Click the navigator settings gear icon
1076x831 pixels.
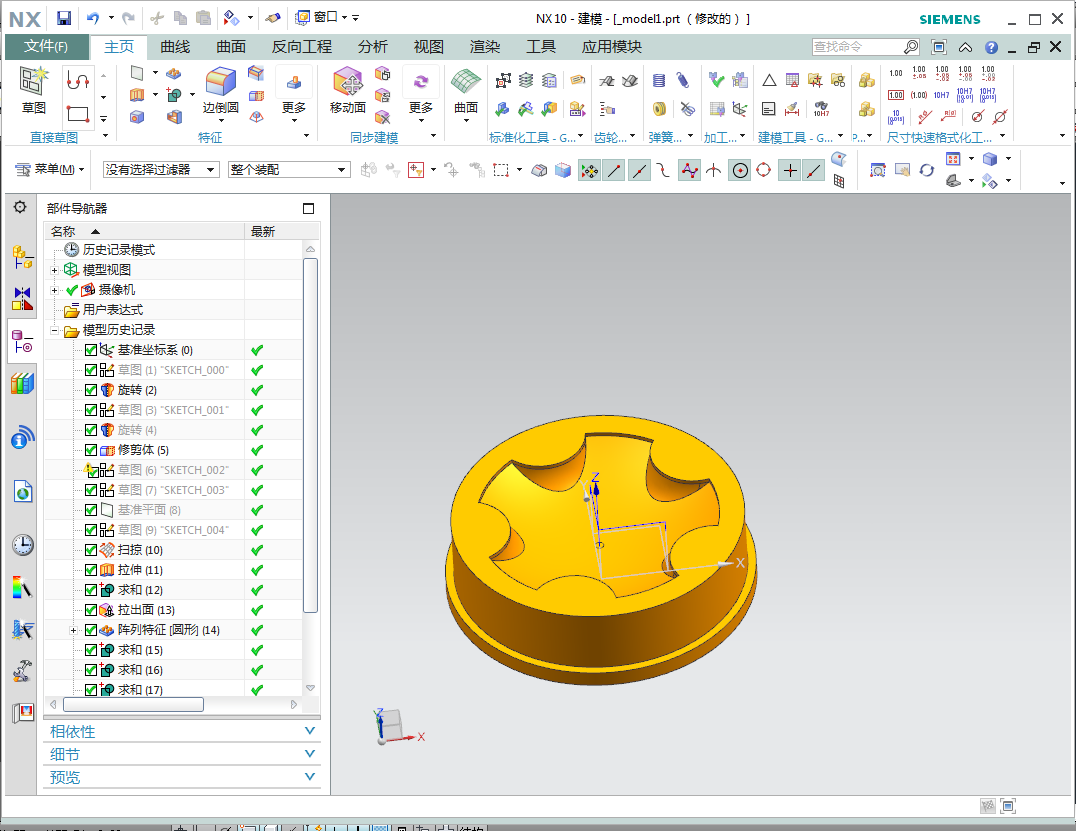pos(20,207)
